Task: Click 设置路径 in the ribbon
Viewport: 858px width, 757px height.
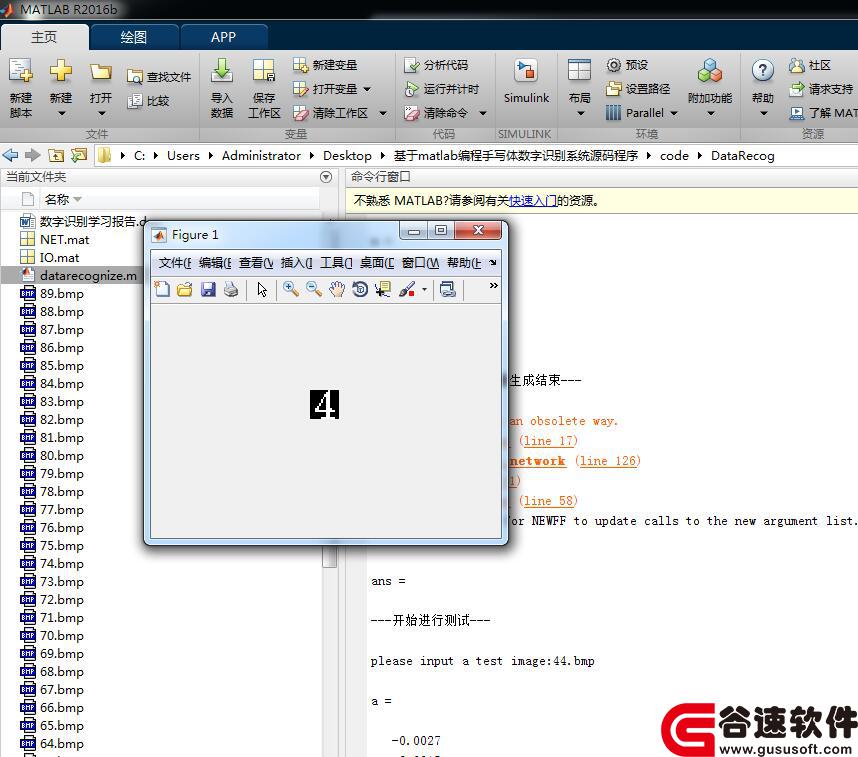Action: pyautogui.click(x=638, y=89)
